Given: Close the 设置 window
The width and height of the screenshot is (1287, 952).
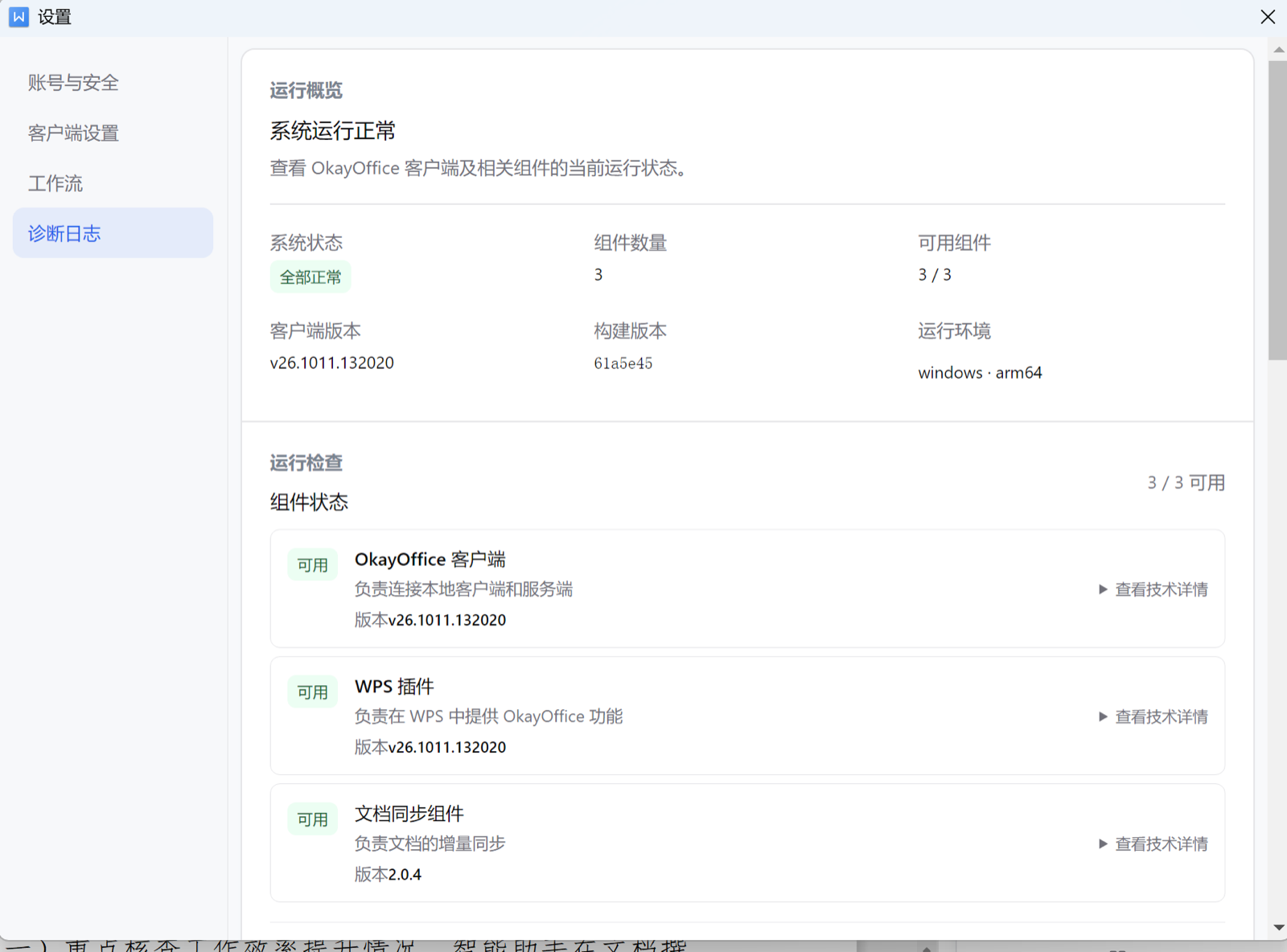Looking at the screenshot, I should [1268, 17].
